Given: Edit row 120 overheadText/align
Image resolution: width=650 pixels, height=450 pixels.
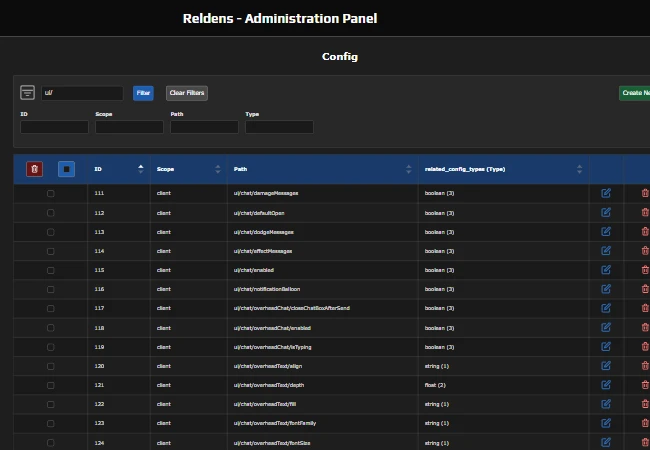Looking at the screenshot, I should (606, 366).
